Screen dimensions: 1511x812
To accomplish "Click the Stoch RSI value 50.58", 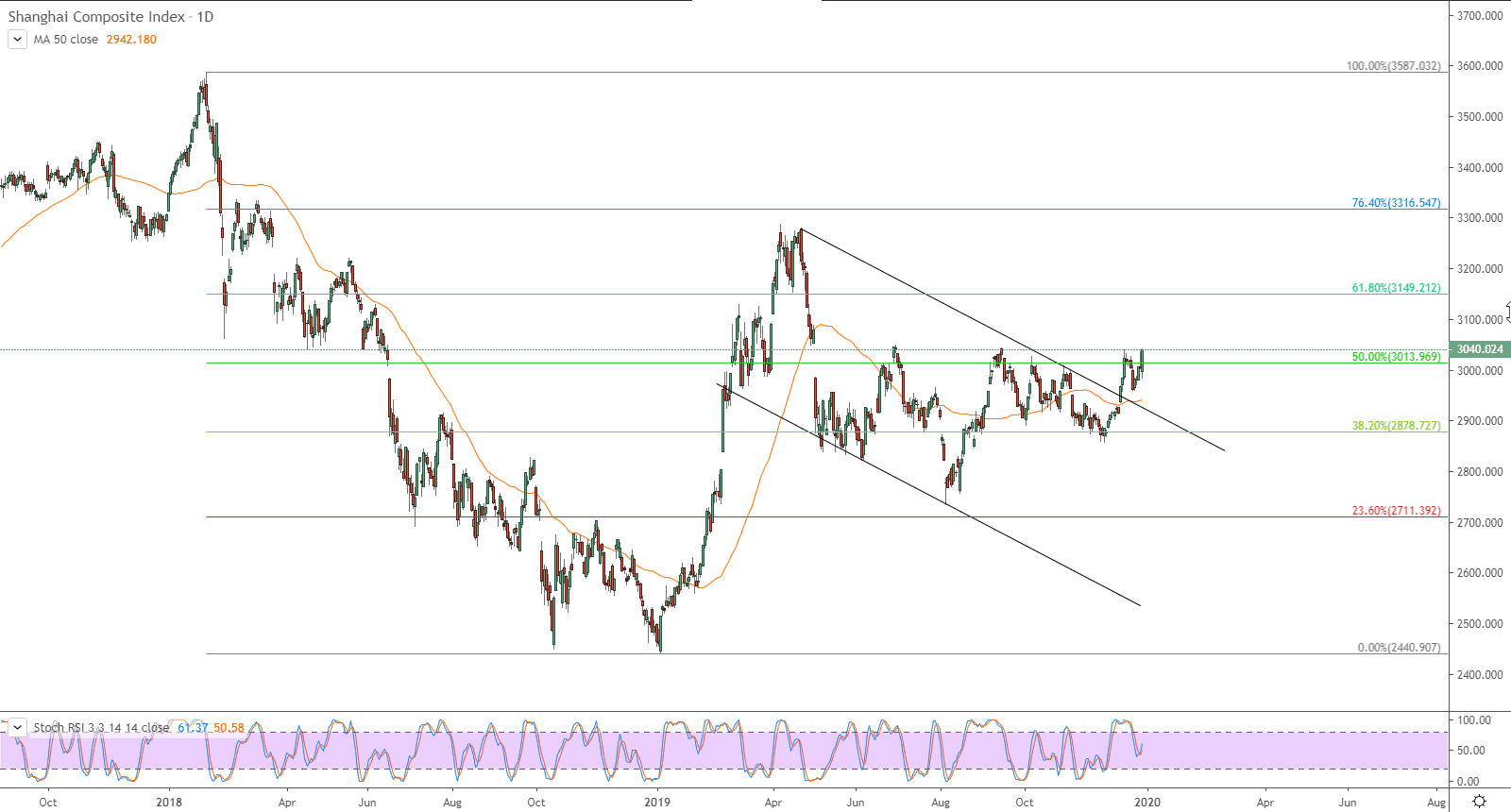I will pyautogui.click(x=229, y=727).
